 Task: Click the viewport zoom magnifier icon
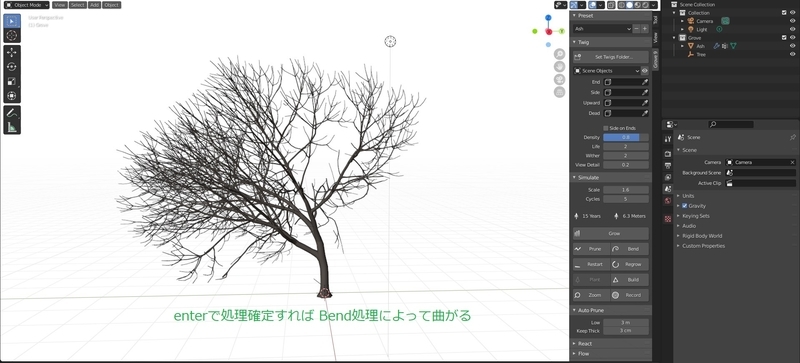(560, 54)
